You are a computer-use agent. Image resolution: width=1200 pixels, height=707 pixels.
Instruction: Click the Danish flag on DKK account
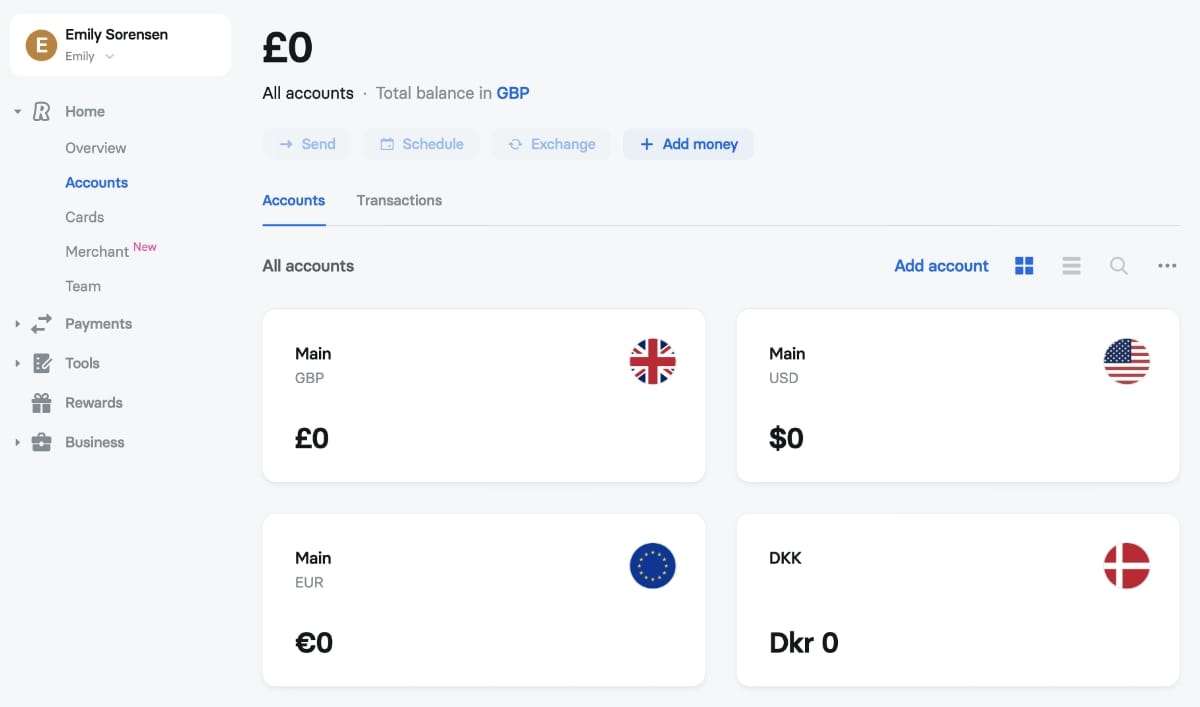(x=1127, y=566)
